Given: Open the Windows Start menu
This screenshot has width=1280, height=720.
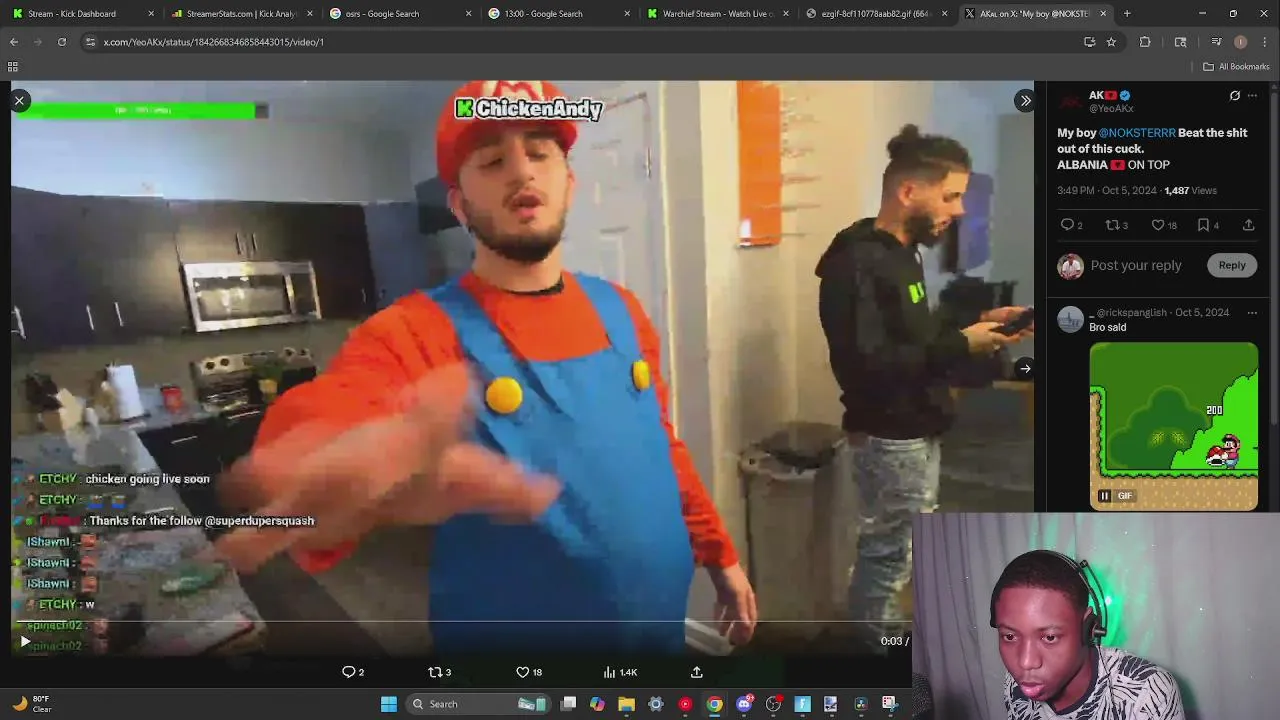Looking at the screenshot, I should coord(389,704).
